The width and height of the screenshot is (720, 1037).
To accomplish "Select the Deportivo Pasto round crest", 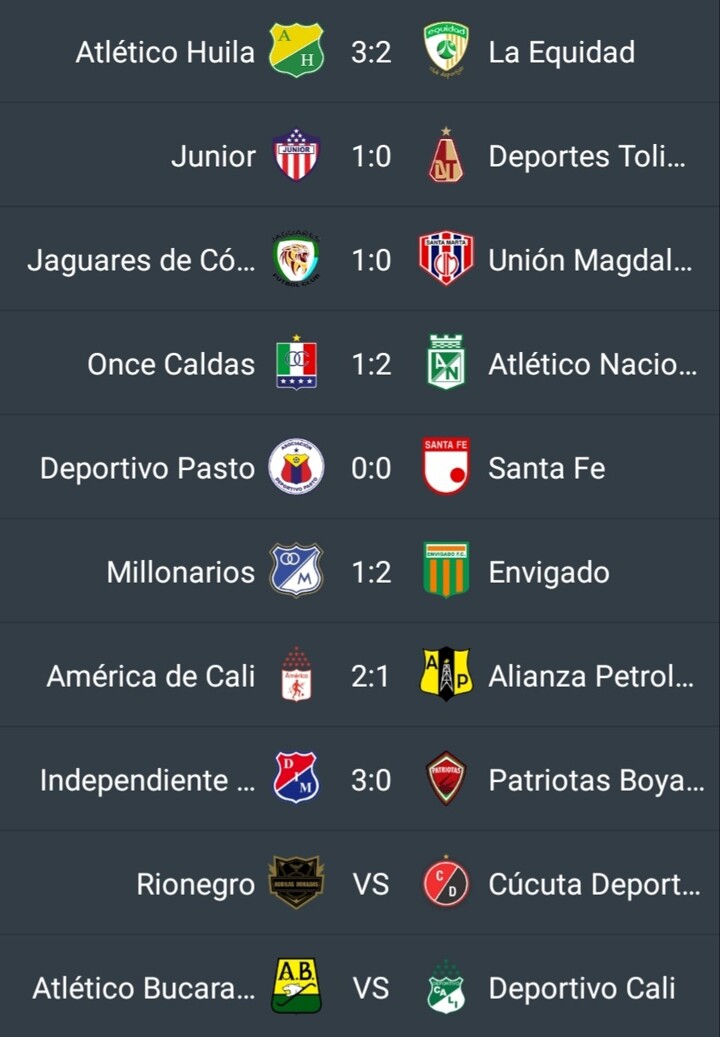I will tap(296, 466).
